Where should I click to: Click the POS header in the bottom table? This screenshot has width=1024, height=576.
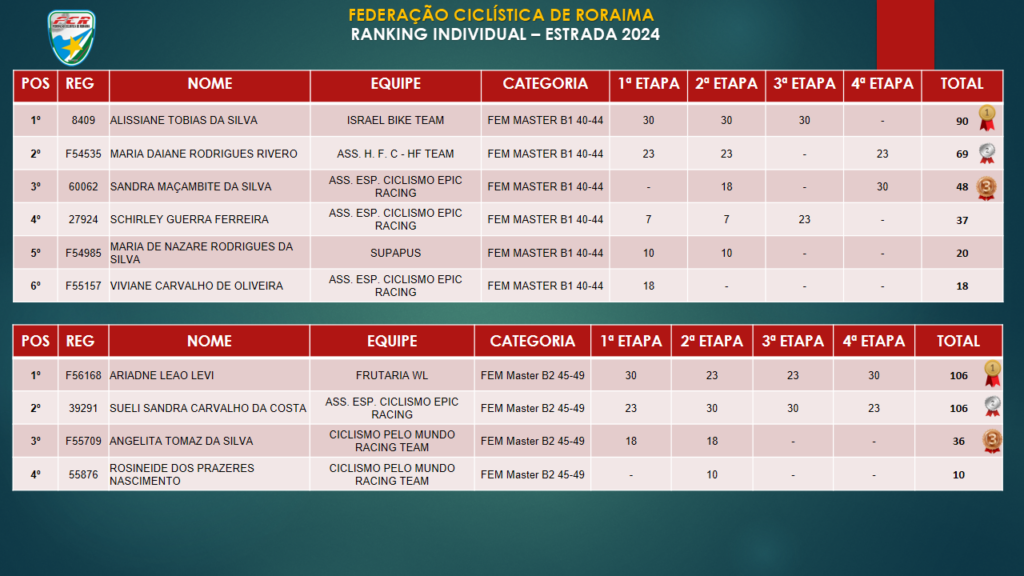click(x=35, y=341)
